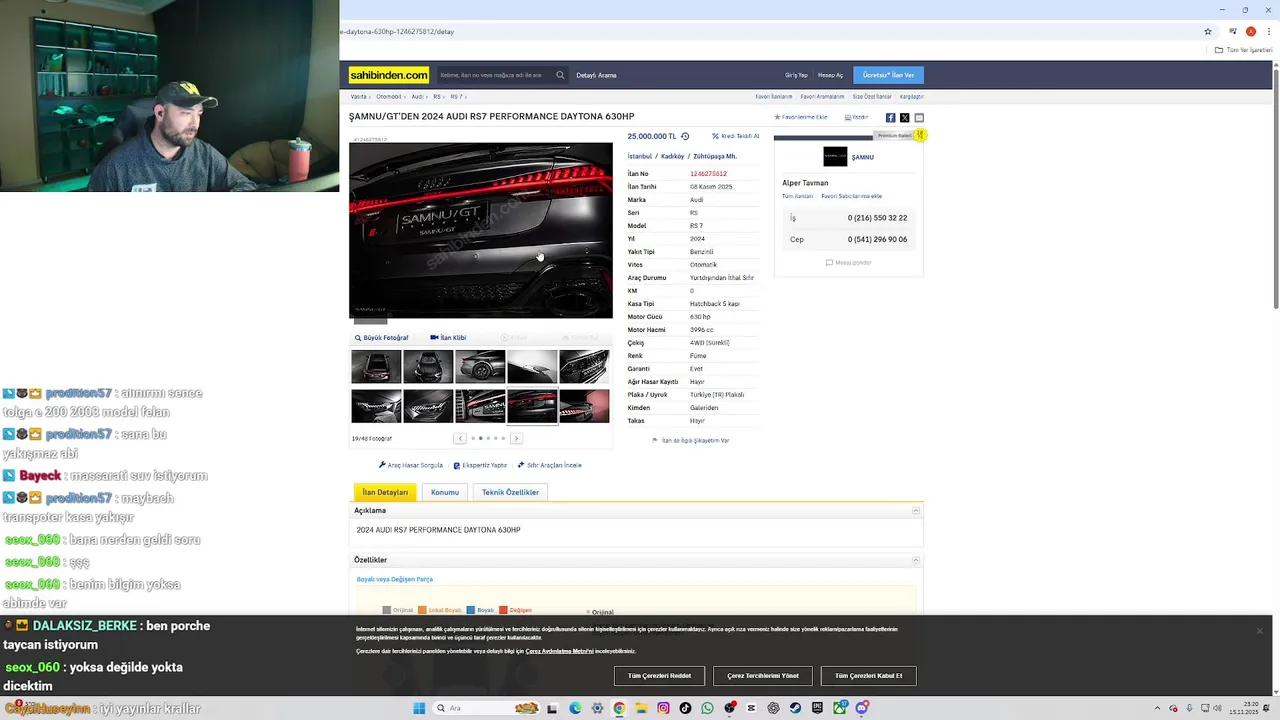Open the Karşılaştır compare link
Image resolution: width=1280 pixels, height=720 pixels.
[912, 97]
